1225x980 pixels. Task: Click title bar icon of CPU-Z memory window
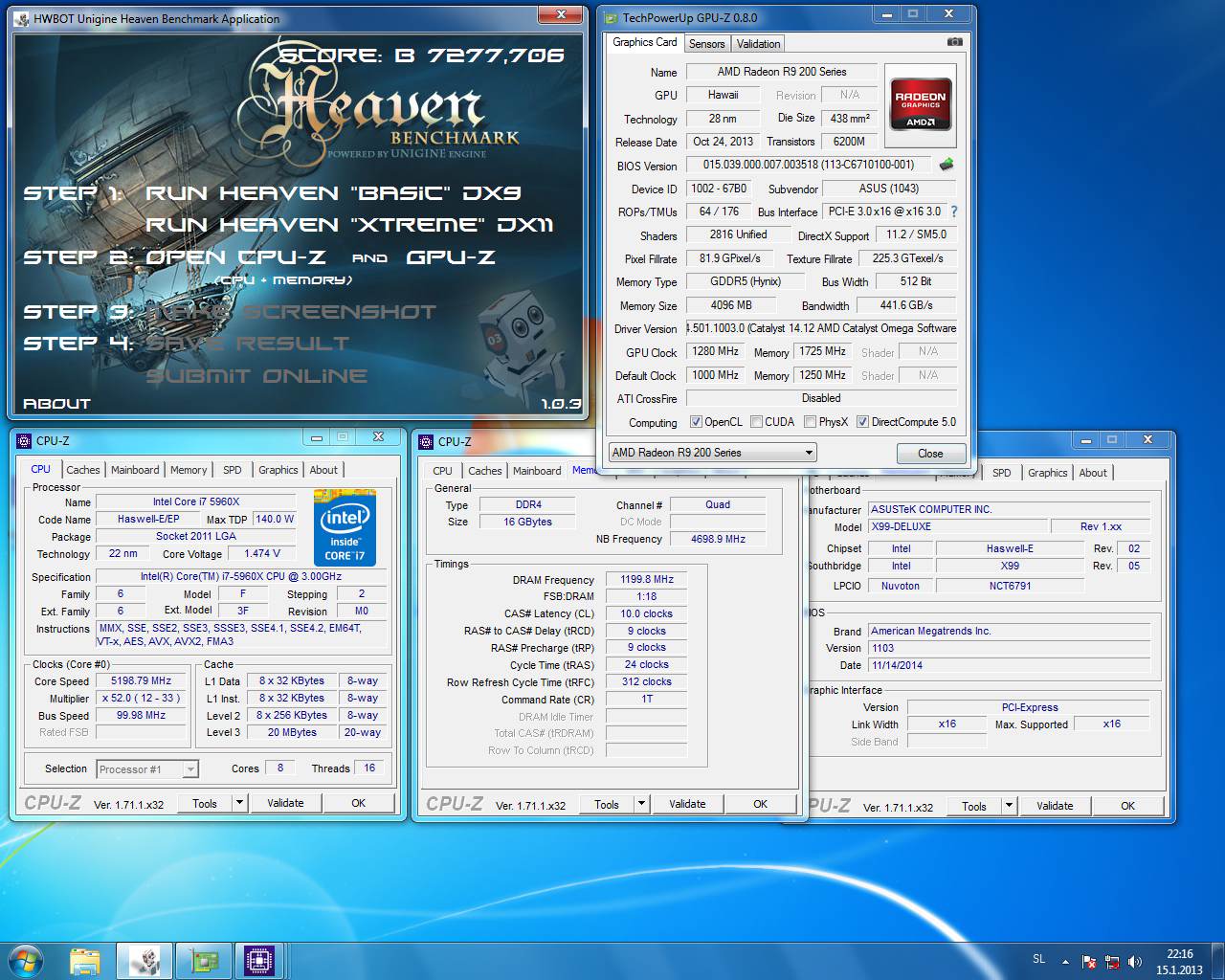click(426, 441)
